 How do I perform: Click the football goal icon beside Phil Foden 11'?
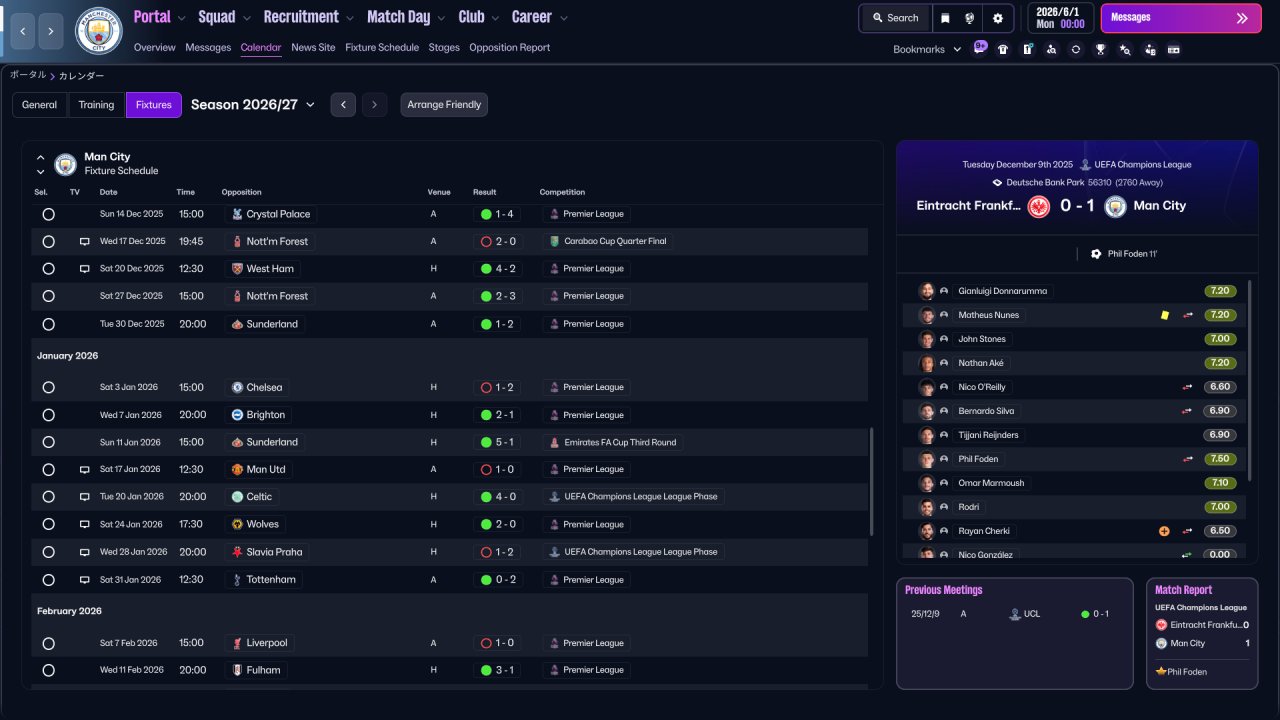1096,254
